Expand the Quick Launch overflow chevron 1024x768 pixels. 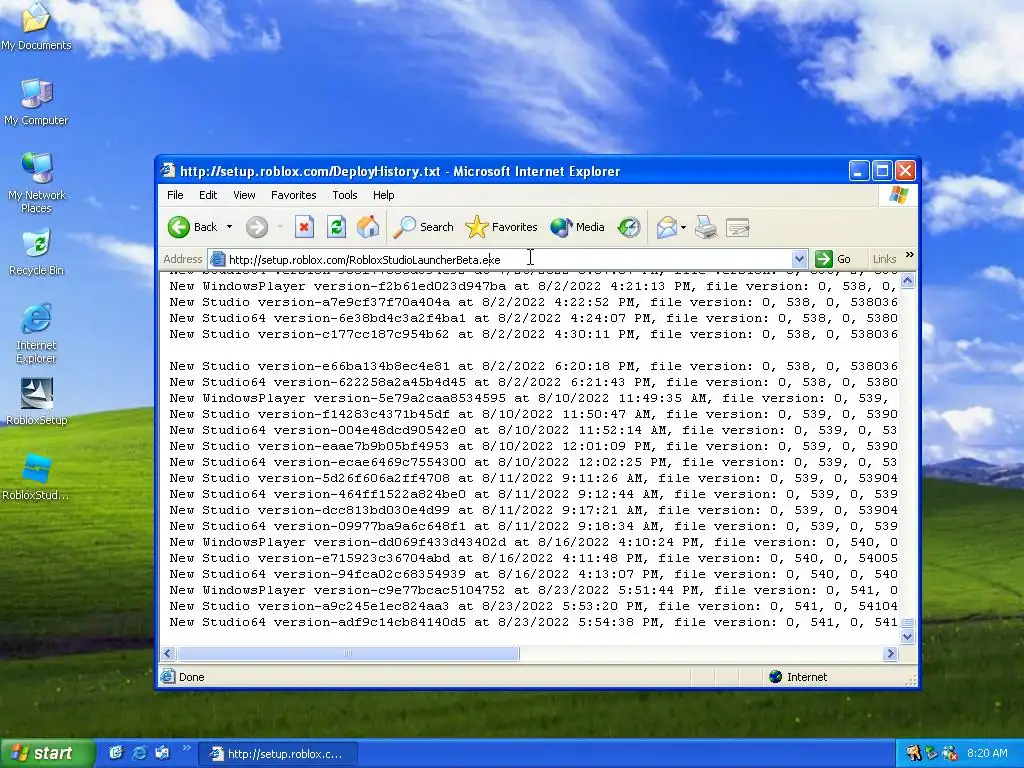pyautogui.click(x=185, y=748)
